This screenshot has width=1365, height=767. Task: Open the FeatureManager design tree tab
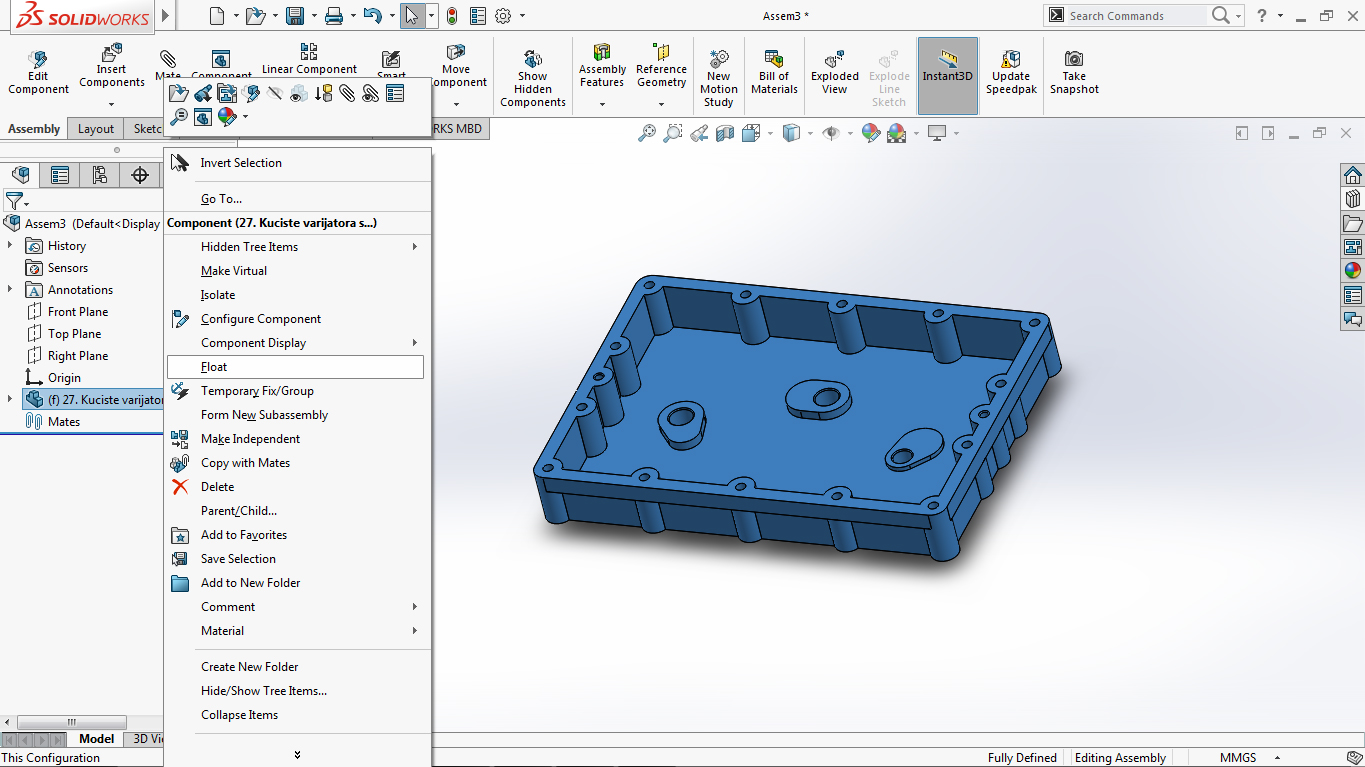pos(20,175)
